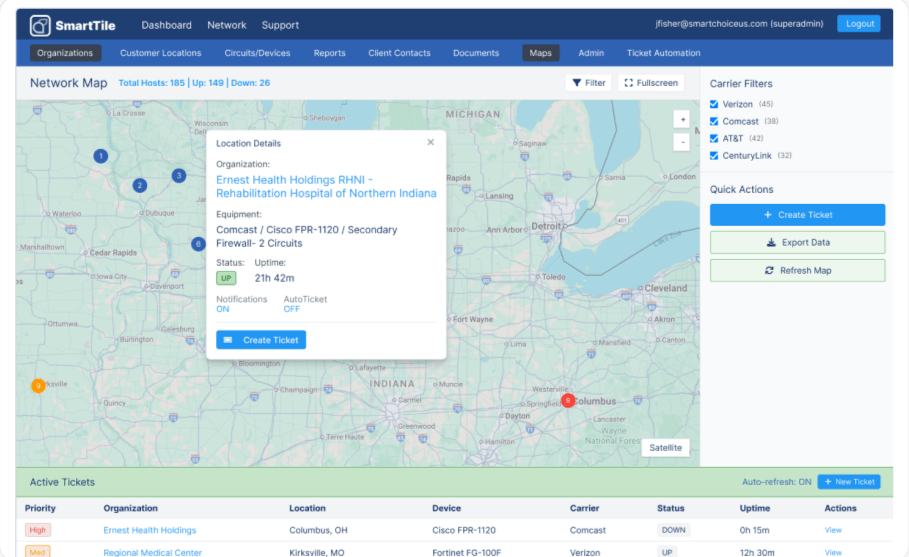
Task: Click Columbus, OH location cell
Action: (x=318, y=530)
